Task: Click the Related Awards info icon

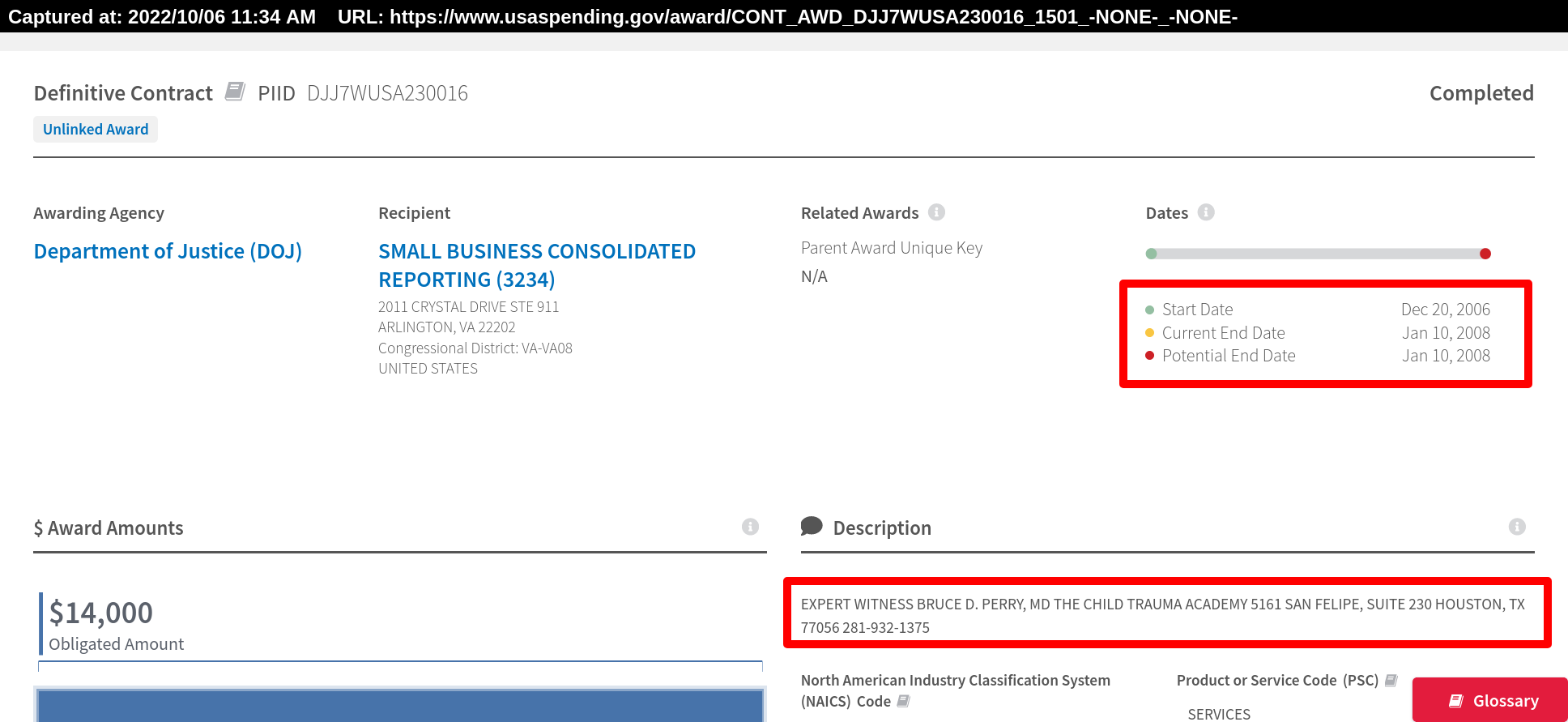Action: click(936, 212)
